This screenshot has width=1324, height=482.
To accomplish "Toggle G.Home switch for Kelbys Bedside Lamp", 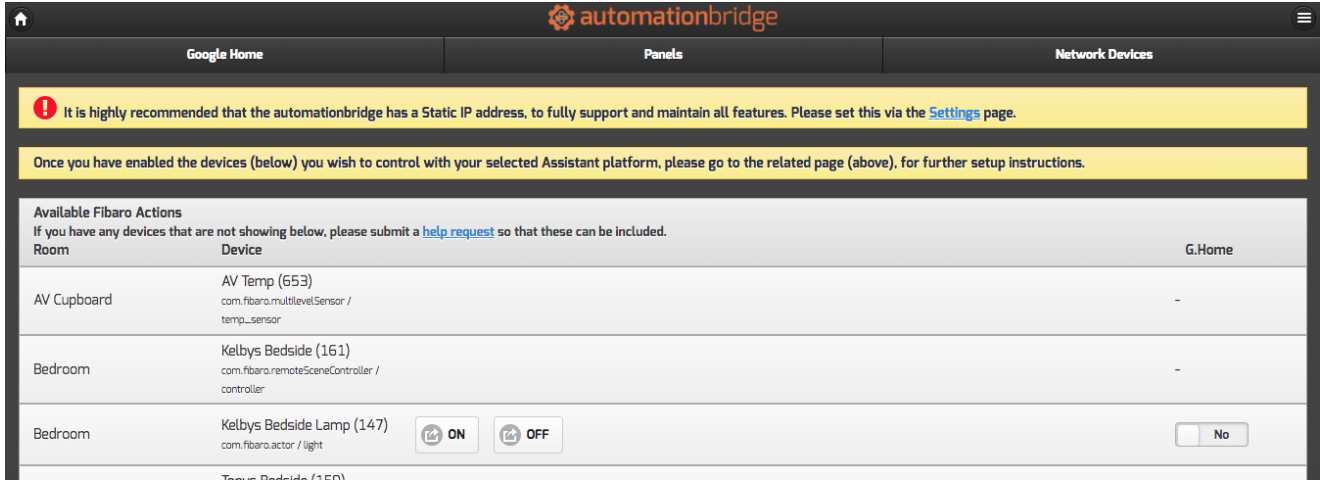I will [1211, 435].
